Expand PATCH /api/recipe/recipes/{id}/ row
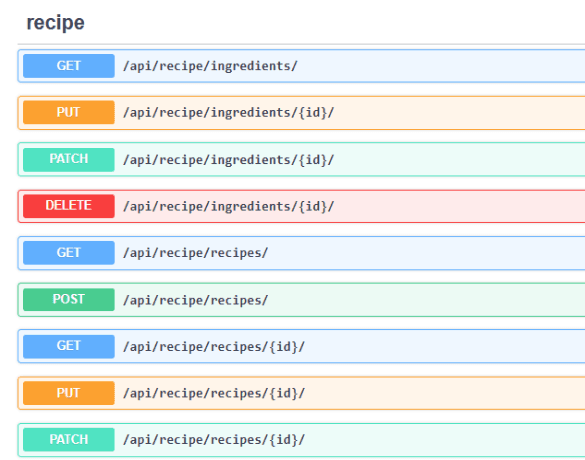 [x=301, y=440]
